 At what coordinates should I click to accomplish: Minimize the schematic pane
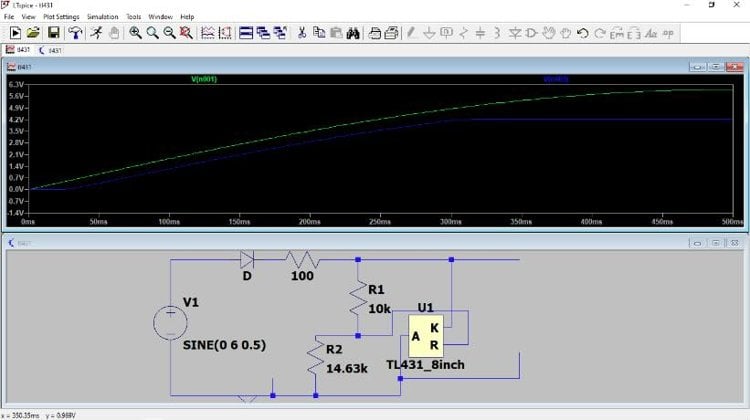[697, 243]
